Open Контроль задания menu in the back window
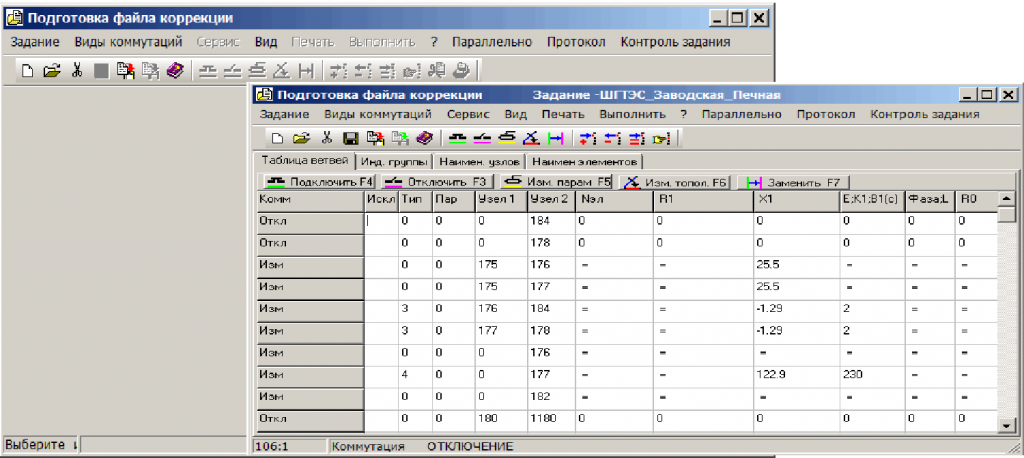Screen dimensions: 1024x458 (675, 43)
